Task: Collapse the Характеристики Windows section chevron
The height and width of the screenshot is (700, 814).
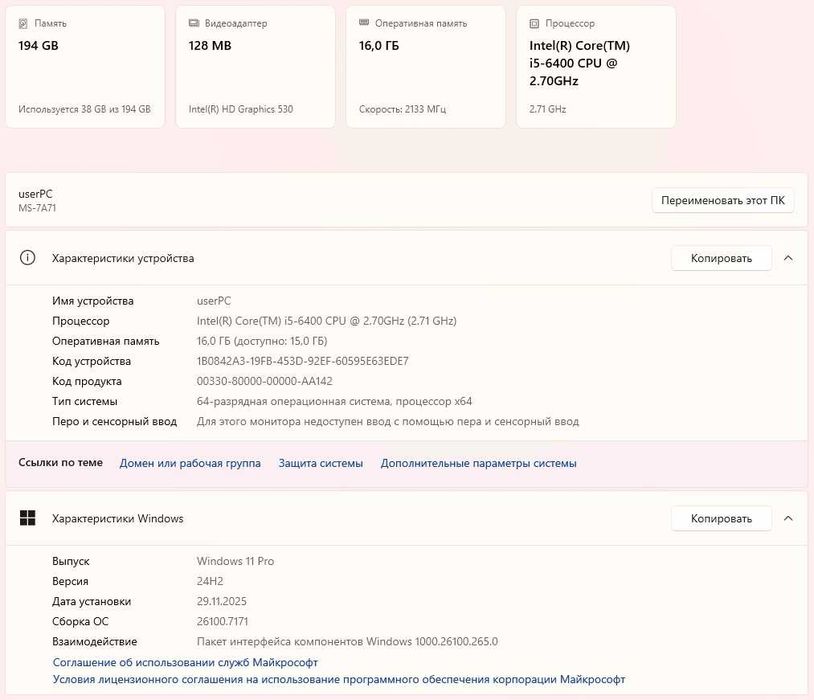Action: [x=788, y=518]
